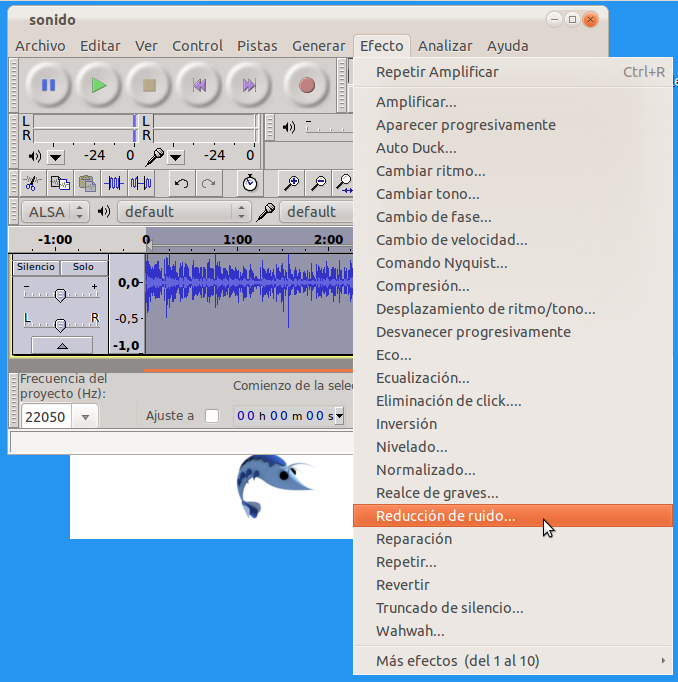Viewport: 678px width, 682px height.
Task: Click the microphone icon in input meter
Action: tap(154, 157)
